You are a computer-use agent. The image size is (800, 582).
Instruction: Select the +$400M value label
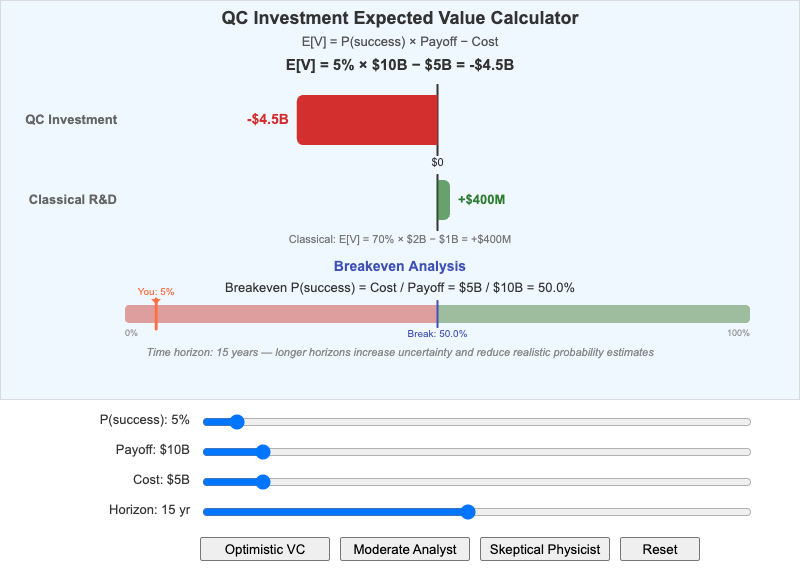[x=481, y=198]
